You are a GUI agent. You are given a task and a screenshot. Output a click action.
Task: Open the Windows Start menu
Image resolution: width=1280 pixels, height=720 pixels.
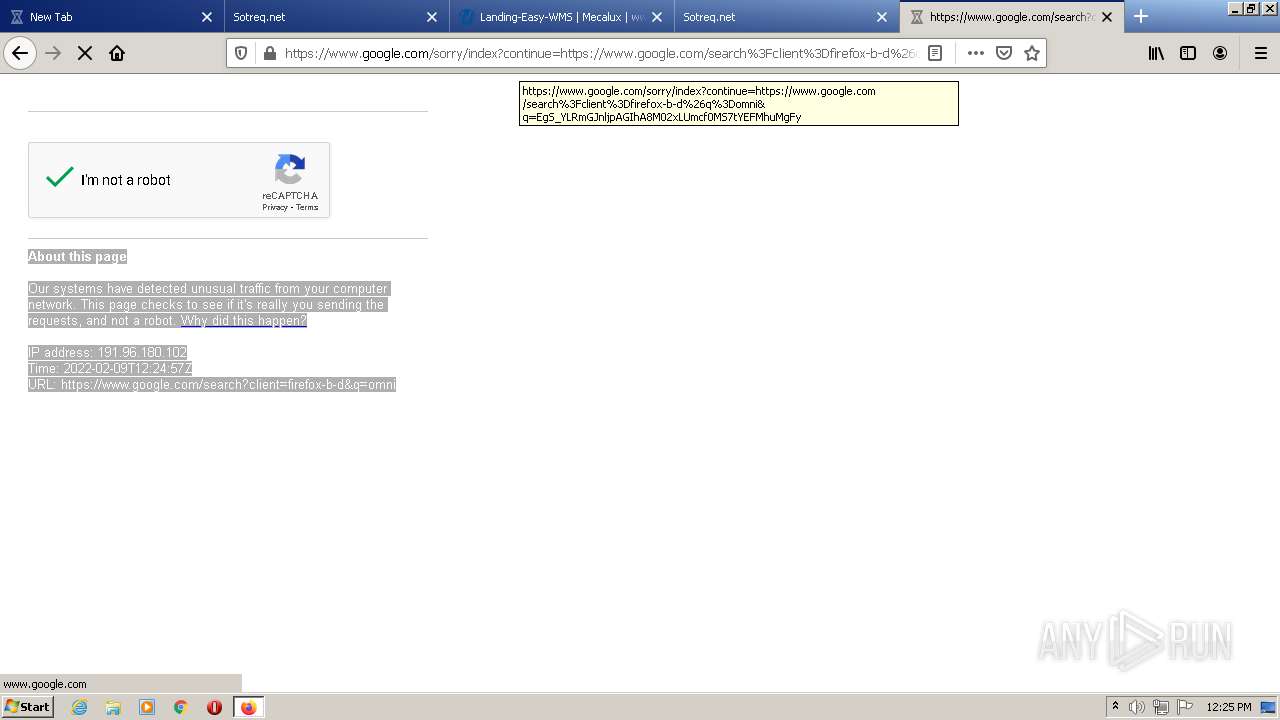27,707
